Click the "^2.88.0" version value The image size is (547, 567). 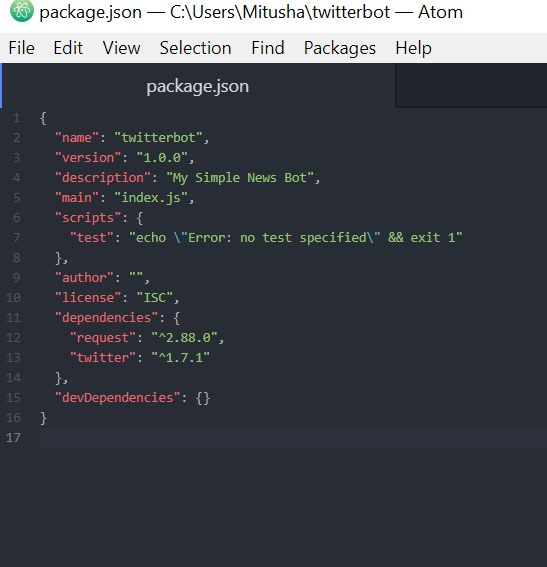[184, 338]
